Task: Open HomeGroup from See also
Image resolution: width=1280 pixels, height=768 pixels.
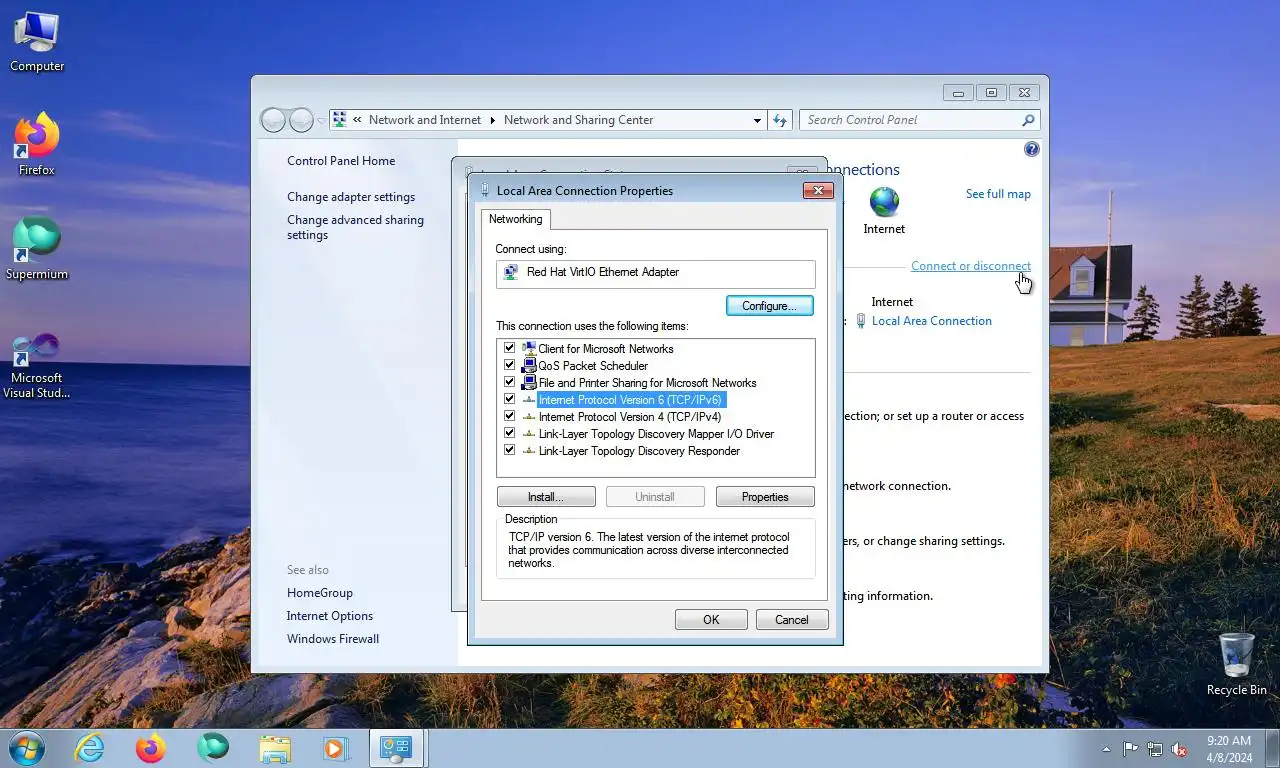Action: click(x=320, y=593)
